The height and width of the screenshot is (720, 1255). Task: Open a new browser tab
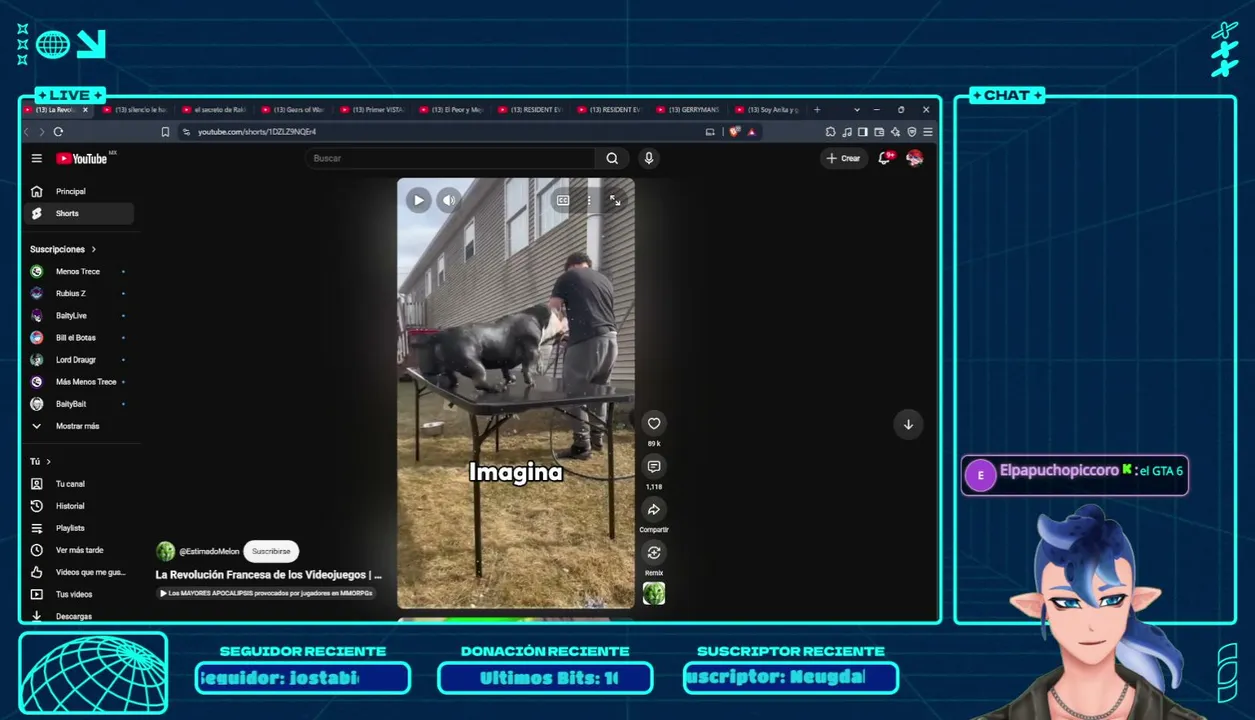(x=817, y=110)
